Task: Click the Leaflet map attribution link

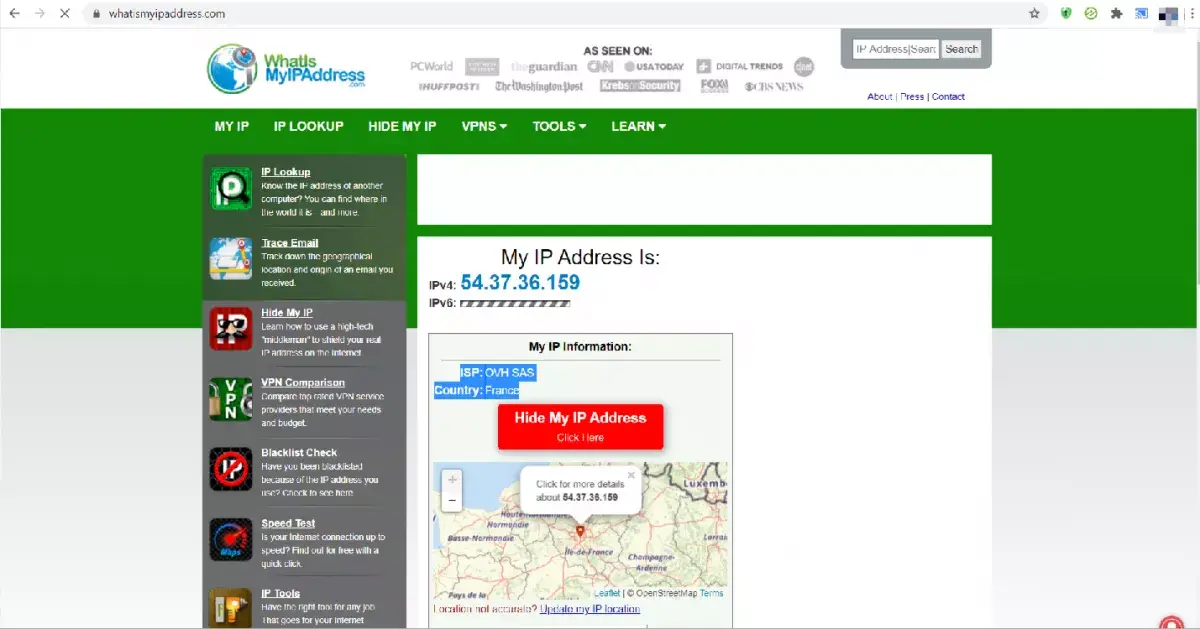Action: click(x=607, y=594)
